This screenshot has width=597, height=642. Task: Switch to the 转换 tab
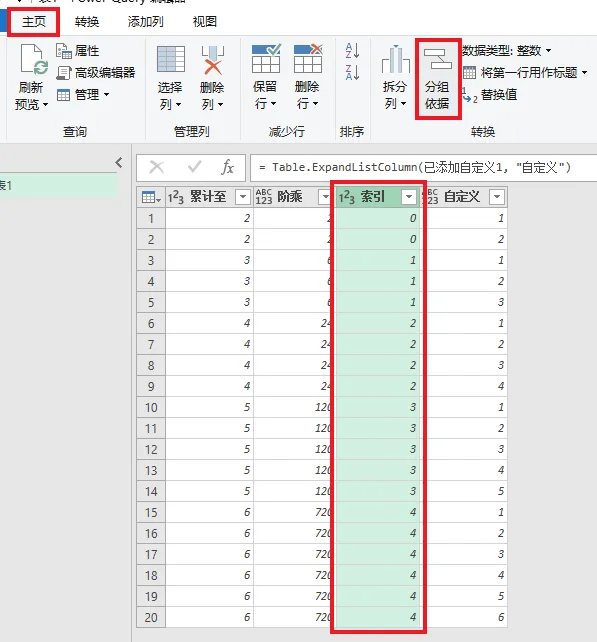point(87,22)
